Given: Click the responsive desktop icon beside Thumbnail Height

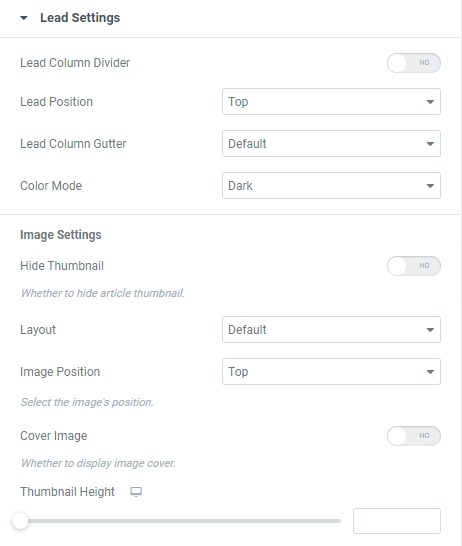Looking at the screenshot, I should 136,492.
